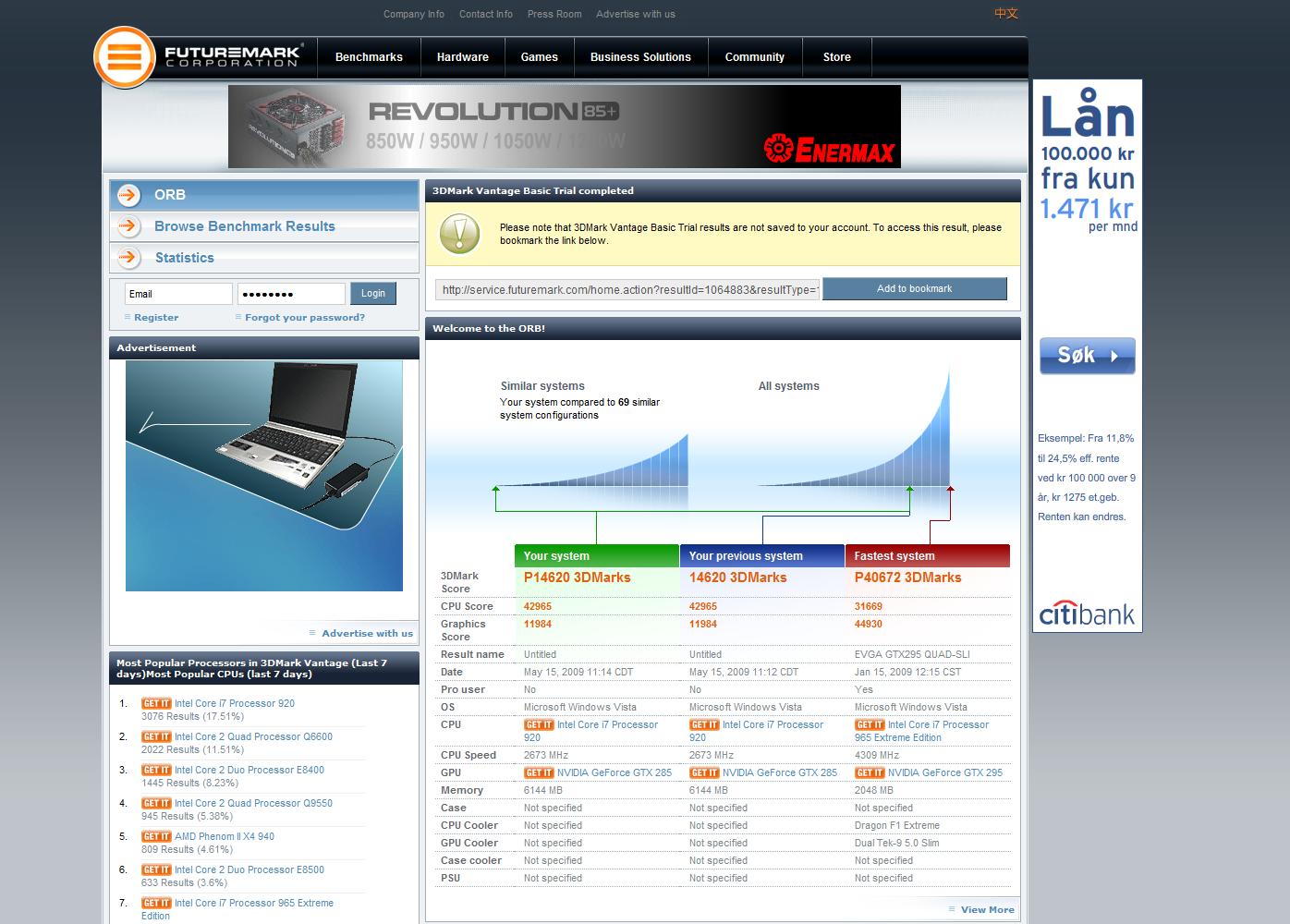Click the Chinese language icon
Screen dimensions: 1290x924
coord(1006,13)
